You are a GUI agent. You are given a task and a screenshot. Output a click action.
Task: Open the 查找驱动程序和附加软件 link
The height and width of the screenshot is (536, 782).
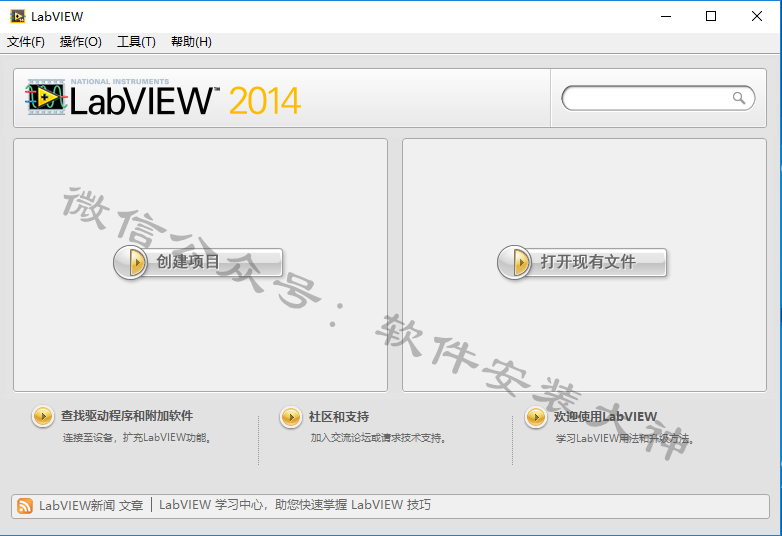[127, 416]
